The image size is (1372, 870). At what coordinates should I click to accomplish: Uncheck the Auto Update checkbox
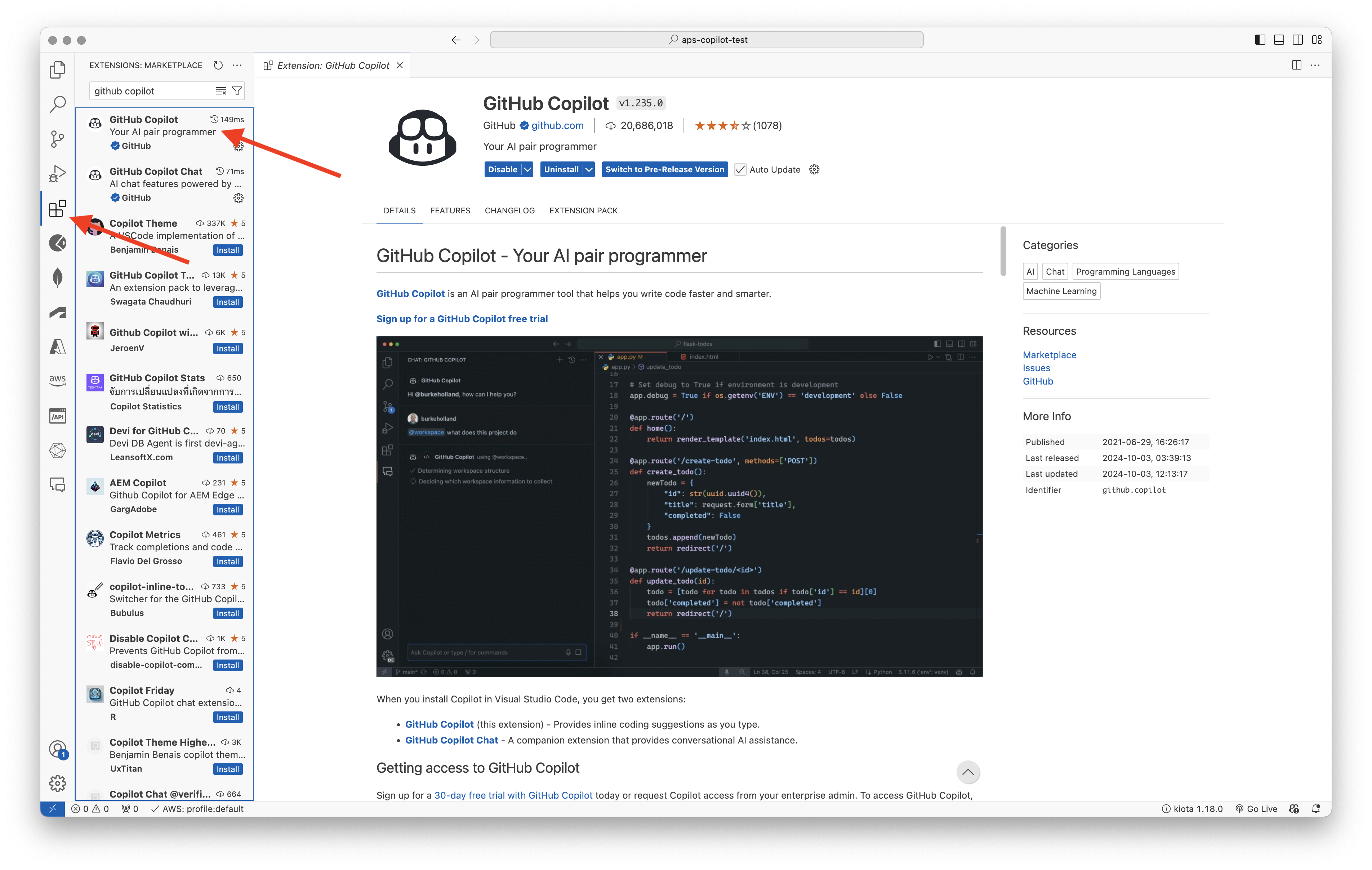tap(740, 169)
